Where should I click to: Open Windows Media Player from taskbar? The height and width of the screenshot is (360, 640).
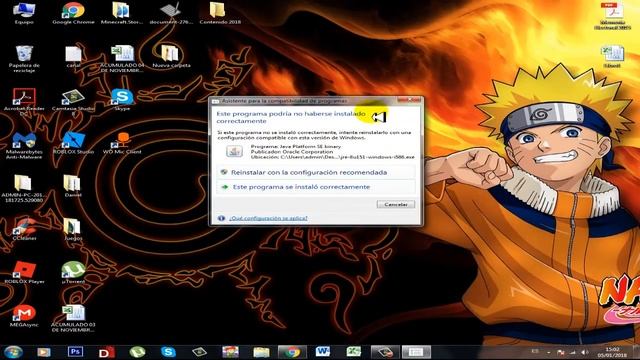(x=44, y=352)
